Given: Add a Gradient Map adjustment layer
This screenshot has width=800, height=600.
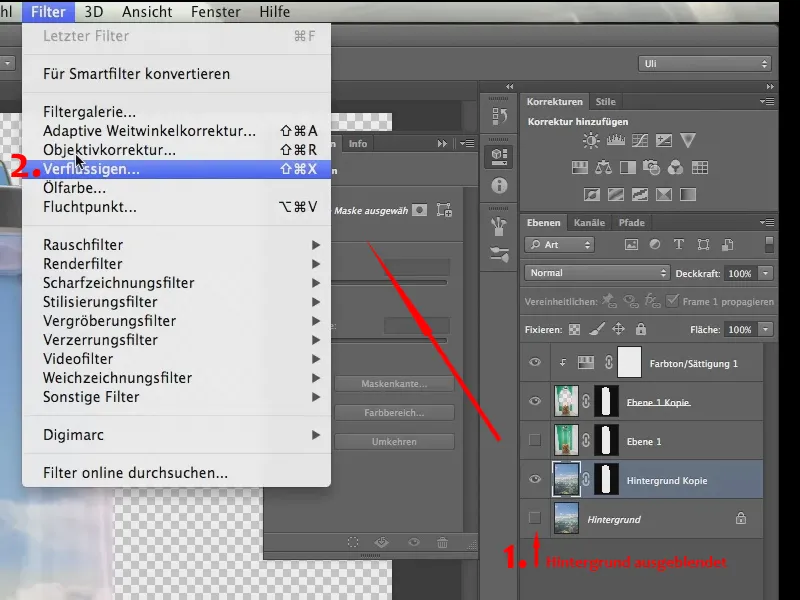Looking at the screenshot, I should coord(688,194).
